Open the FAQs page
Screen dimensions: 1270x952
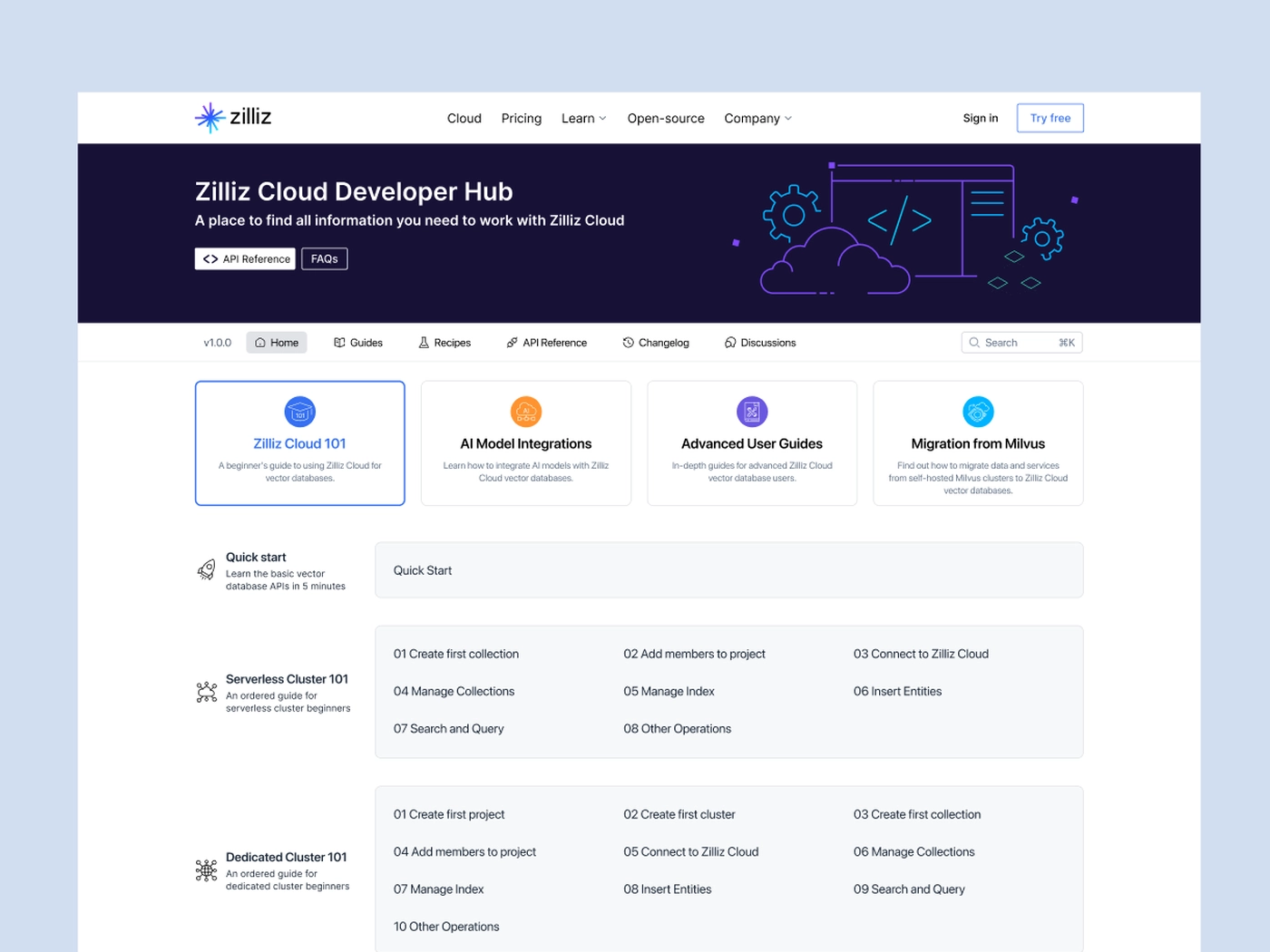[x=324, y=258]
